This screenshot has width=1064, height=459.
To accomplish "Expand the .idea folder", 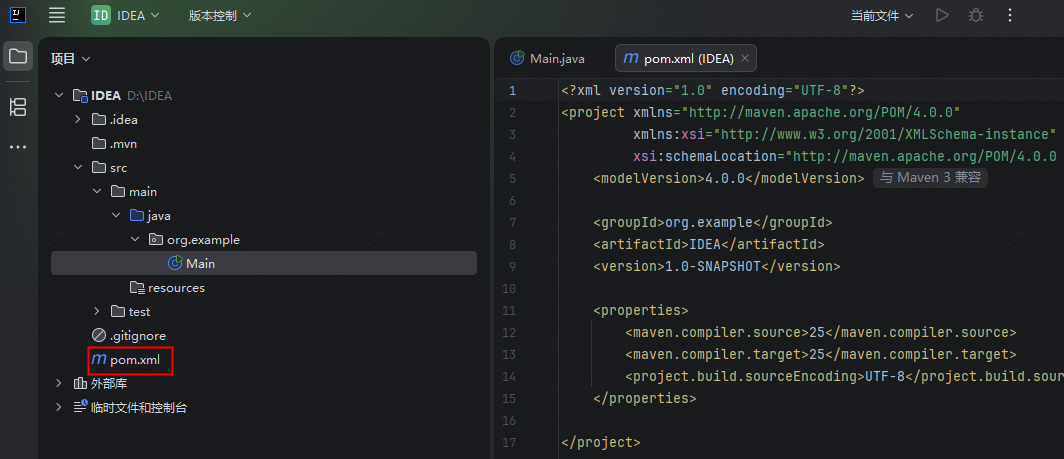I will coord(78,119).
